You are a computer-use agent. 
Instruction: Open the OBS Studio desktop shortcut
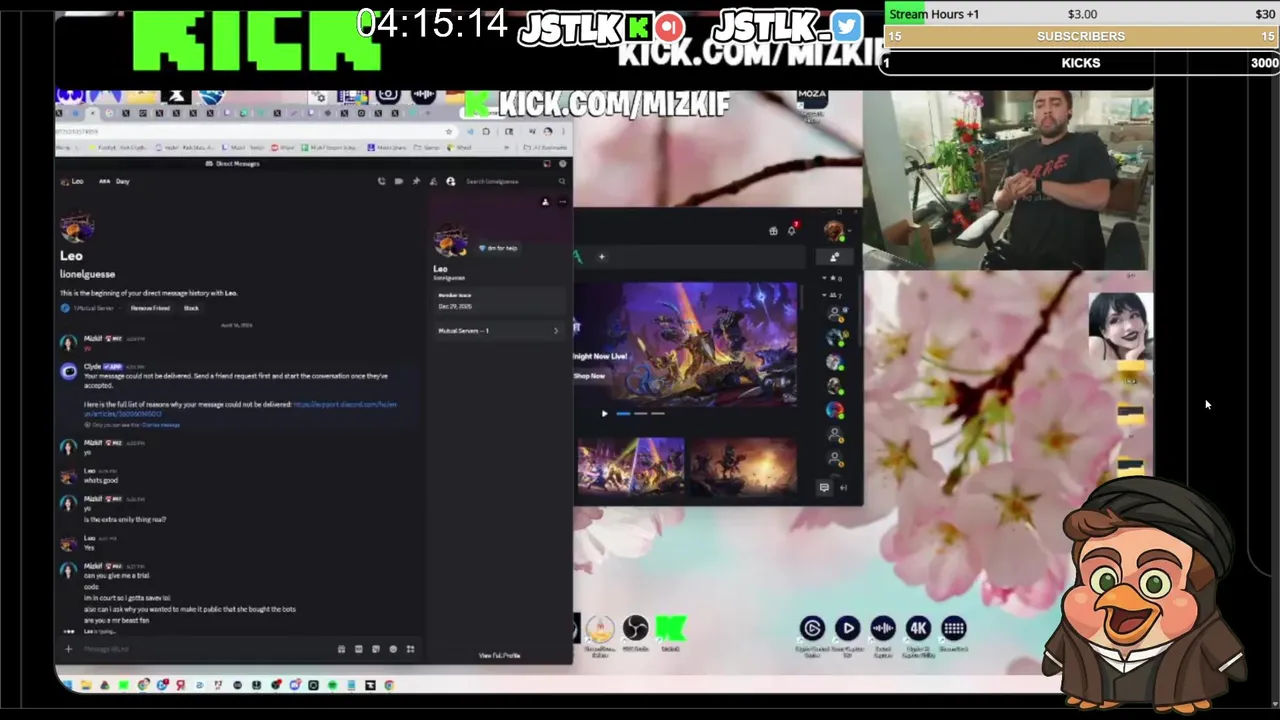(x=635, y=629)
